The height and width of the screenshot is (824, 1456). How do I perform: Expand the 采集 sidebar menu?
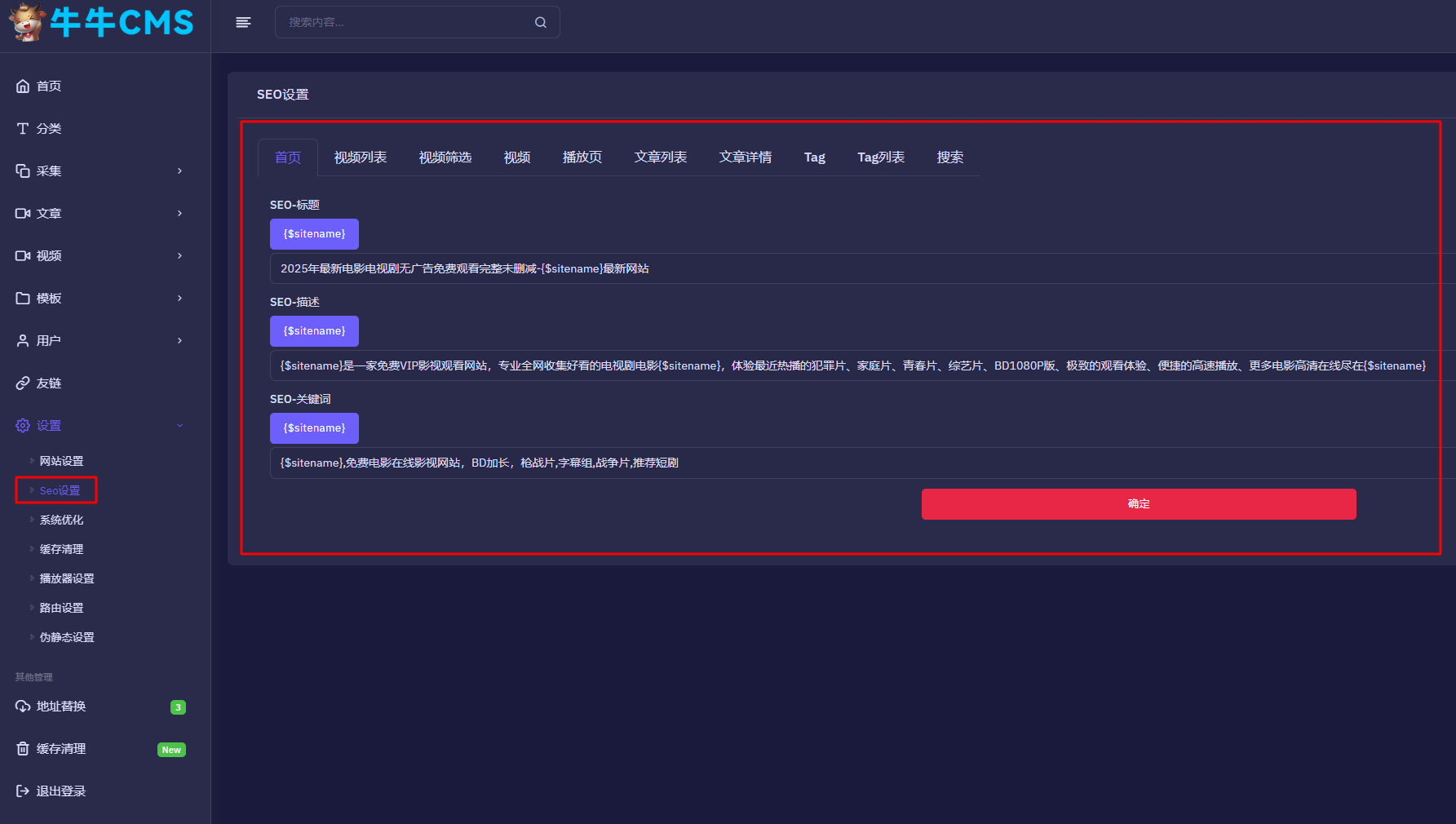tap(100, 171)
